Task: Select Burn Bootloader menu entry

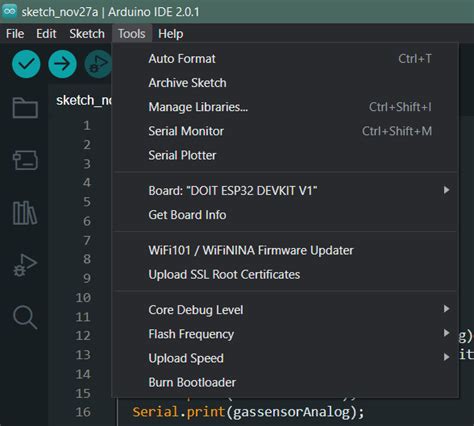Action: 285,382
